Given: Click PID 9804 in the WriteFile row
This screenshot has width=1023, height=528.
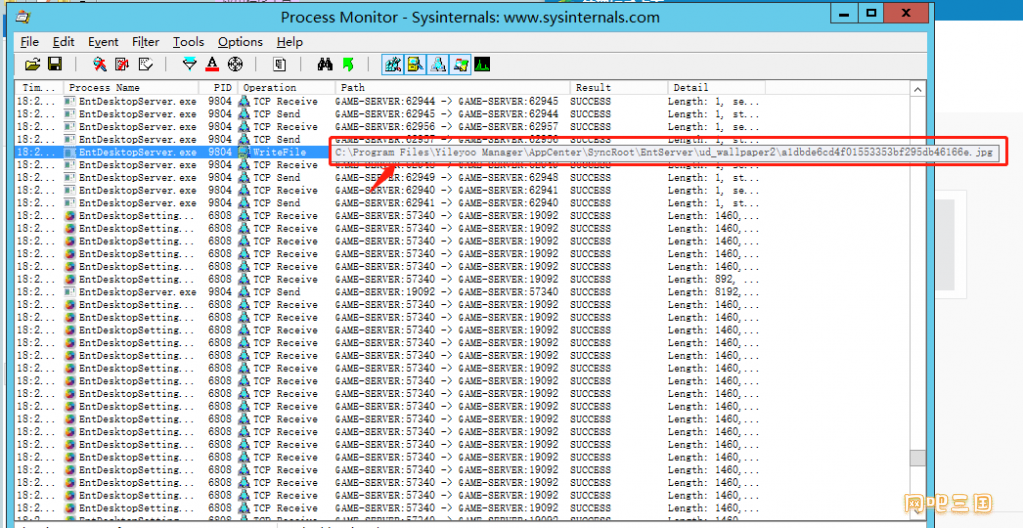Looking at the screenshot, I should click(220, 152).
